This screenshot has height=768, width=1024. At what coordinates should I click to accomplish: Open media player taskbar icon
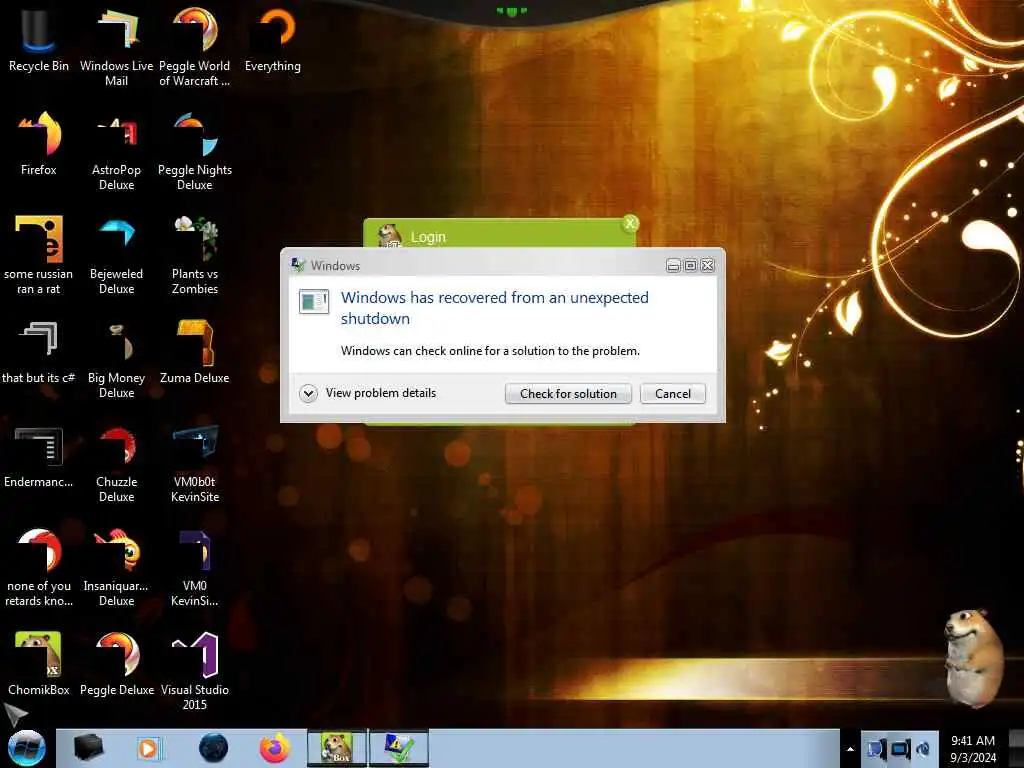pos(148,748)
